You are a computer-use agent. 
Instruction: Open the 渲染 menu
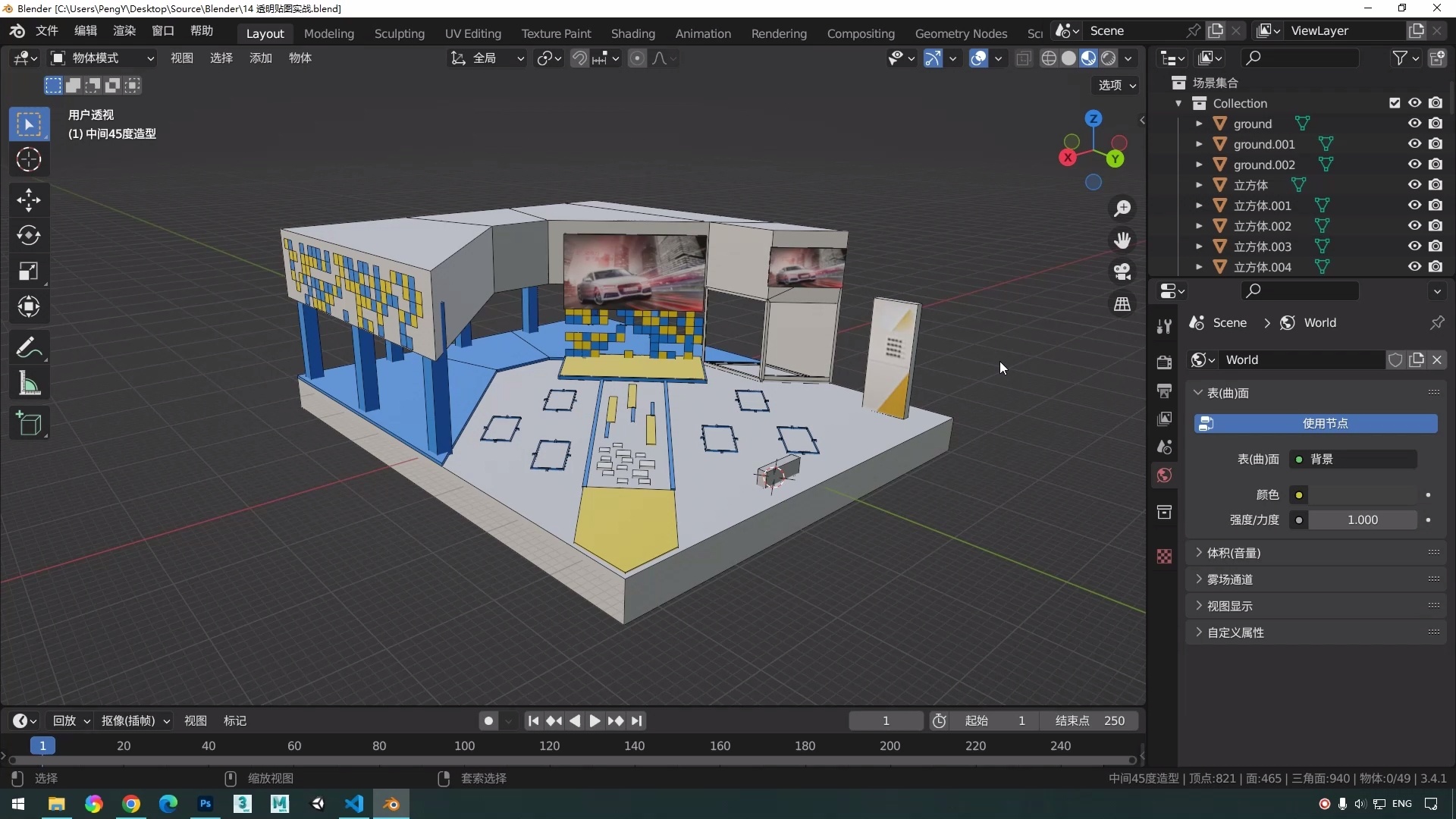(124, 31)
